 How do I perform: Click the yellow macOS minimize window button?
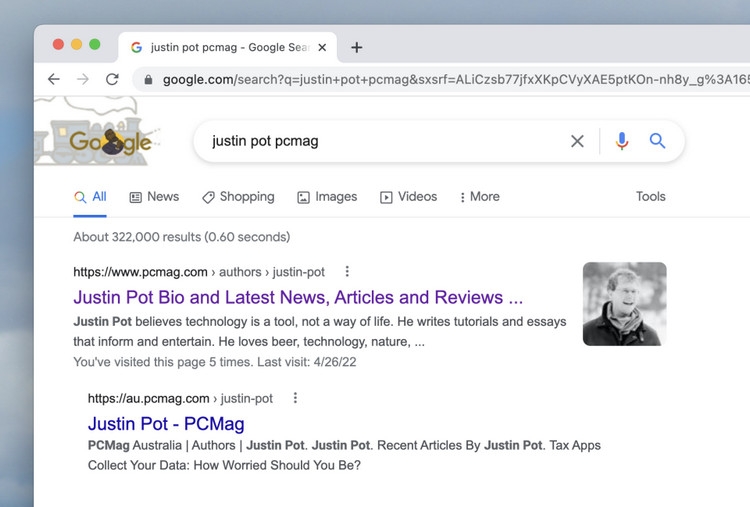click(77, 44)
